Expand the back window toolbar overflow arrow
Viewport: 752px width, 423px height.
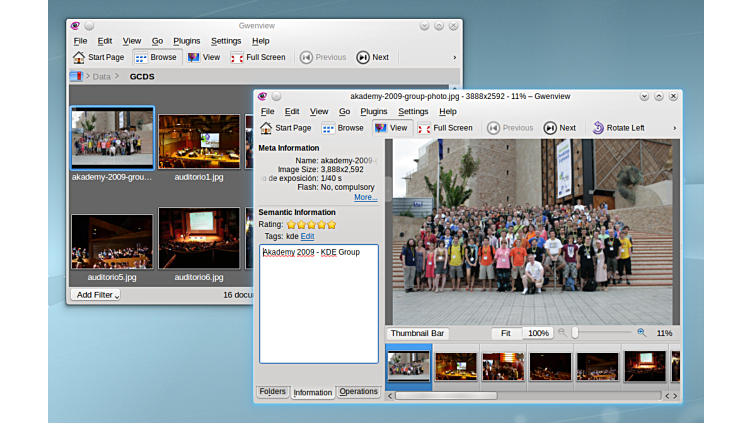click(x=455, y=58)
